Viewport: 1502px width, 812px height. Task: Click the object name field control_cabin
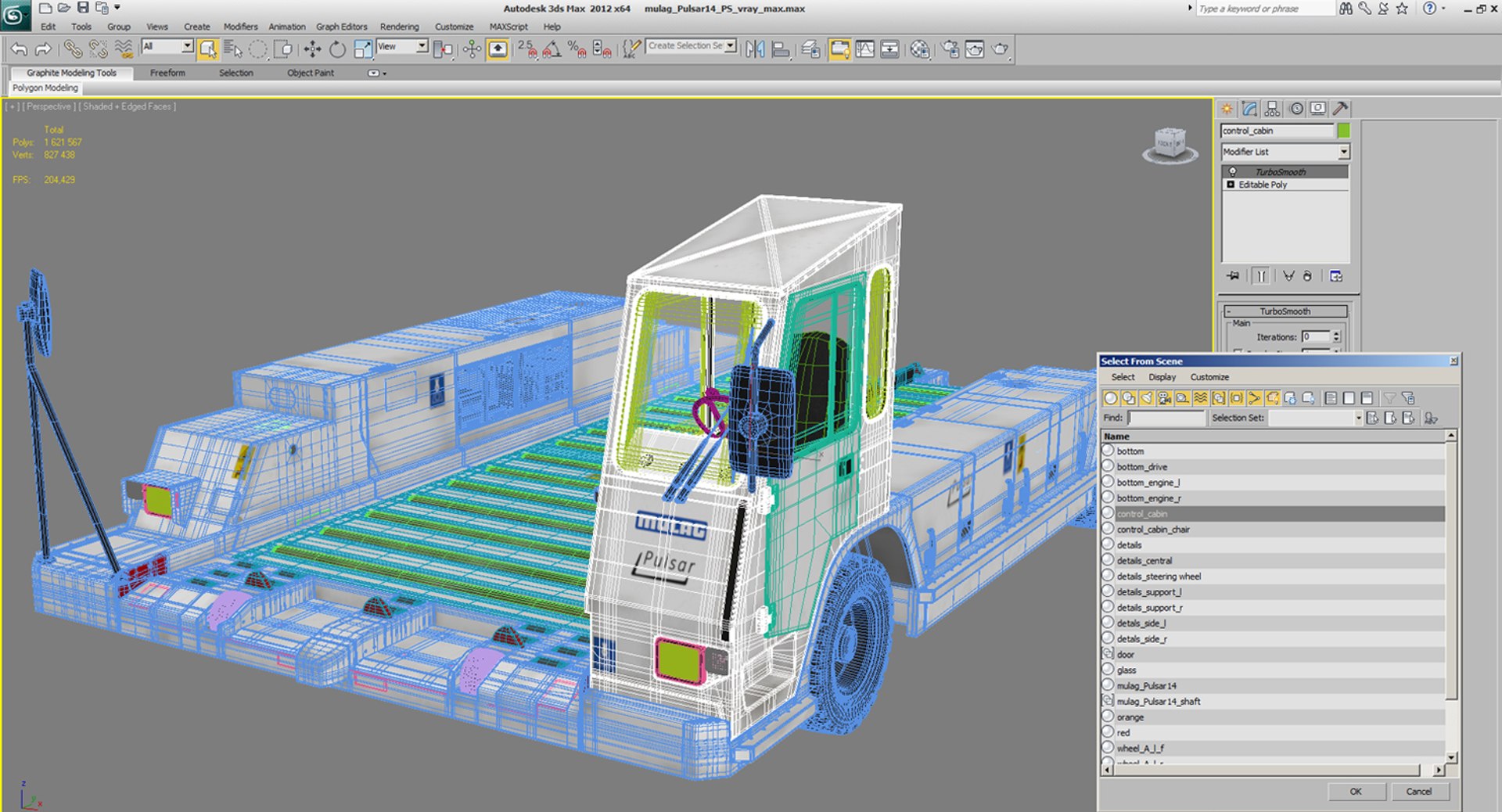(x=1277, y=131)
